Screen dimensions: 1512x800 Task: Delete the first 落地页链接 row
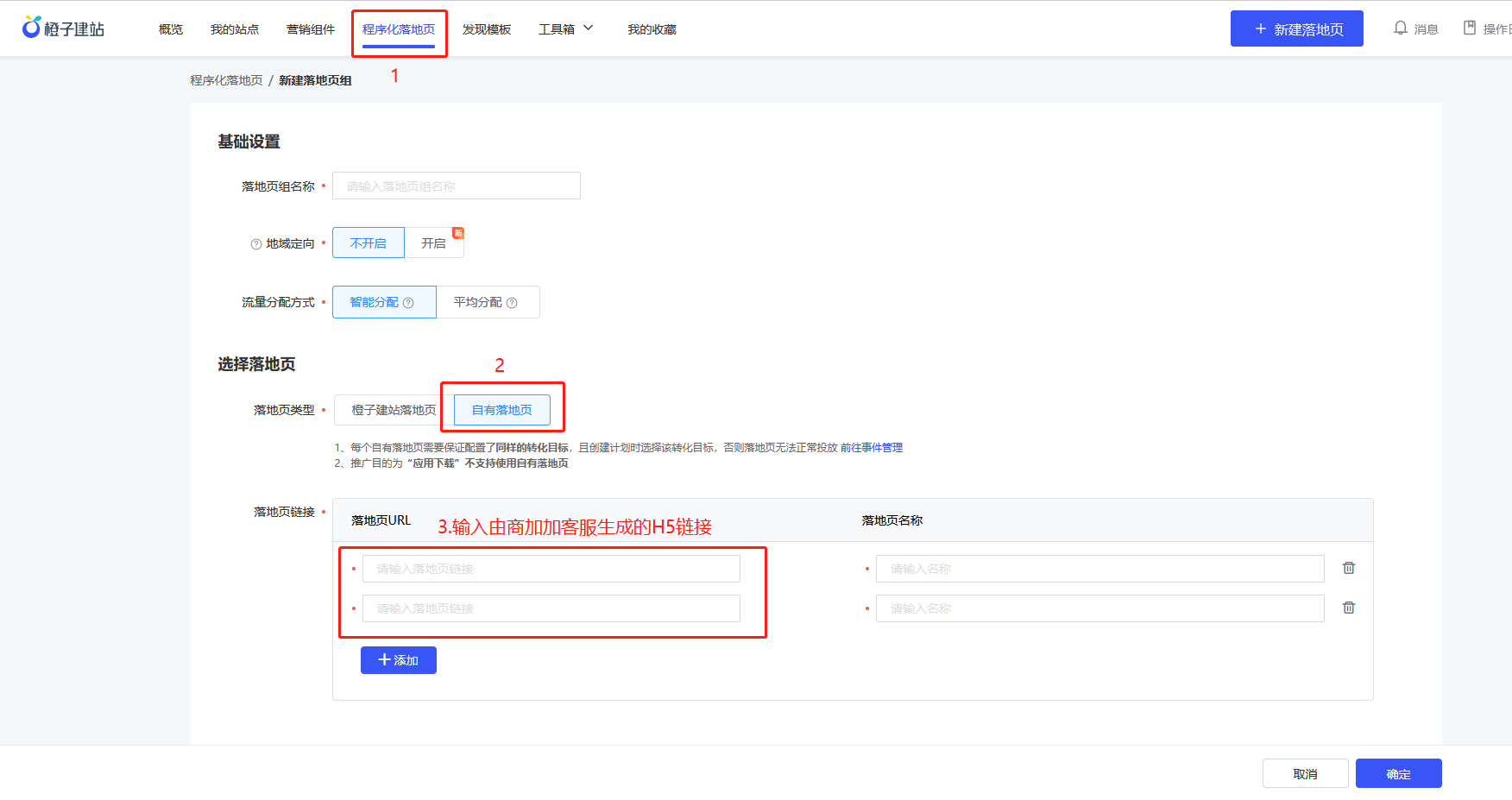pyautogui.click(x=1349, y=568)
